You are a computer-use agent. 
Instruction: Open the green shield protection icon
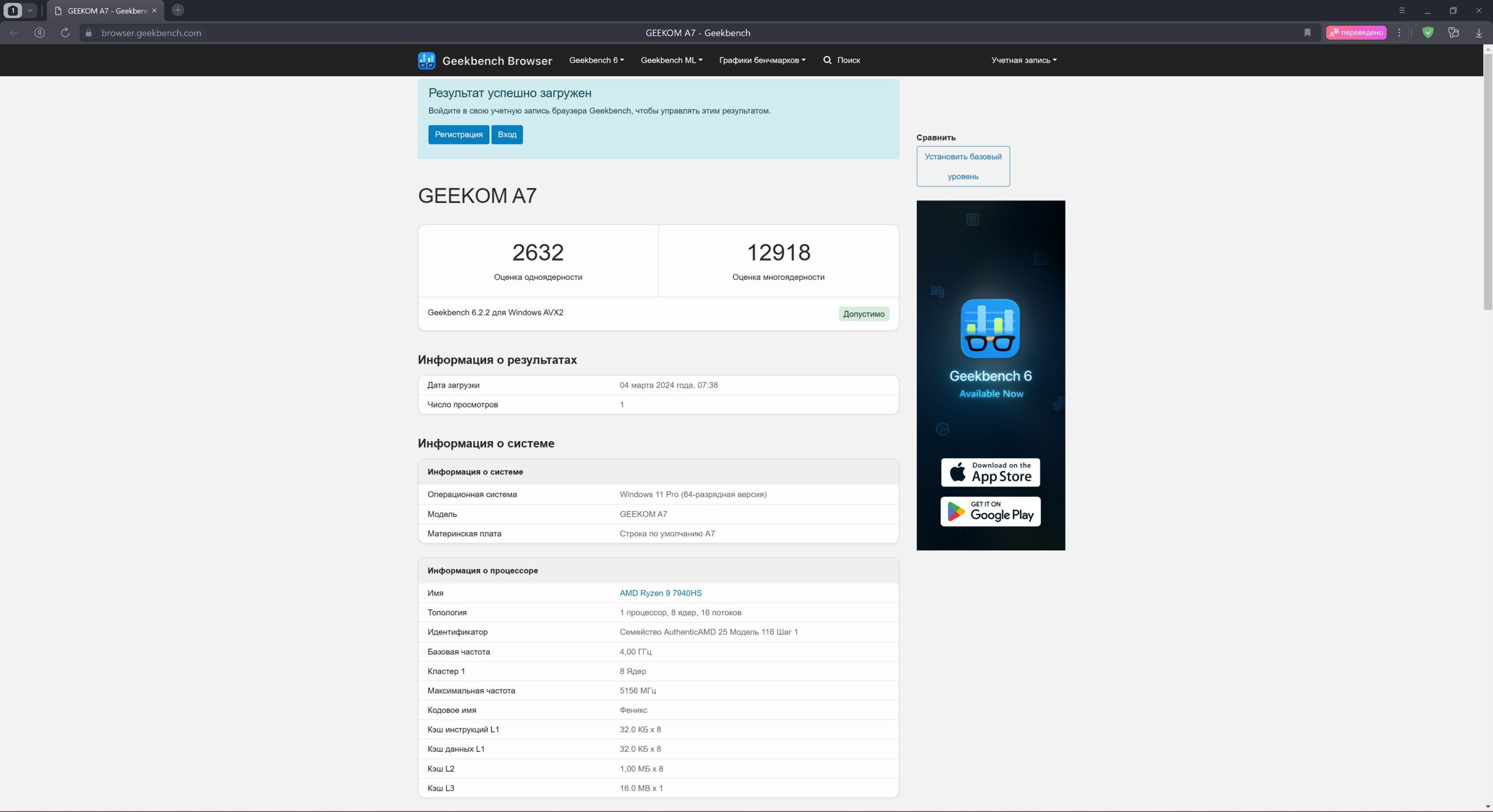point(1428,33)
